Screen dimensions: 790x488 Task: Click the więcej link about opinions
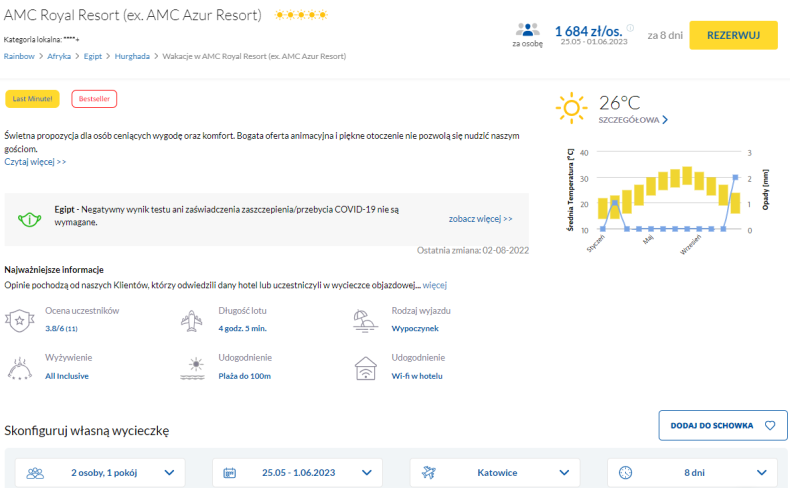pyautogui.click(x=435, y=285)
